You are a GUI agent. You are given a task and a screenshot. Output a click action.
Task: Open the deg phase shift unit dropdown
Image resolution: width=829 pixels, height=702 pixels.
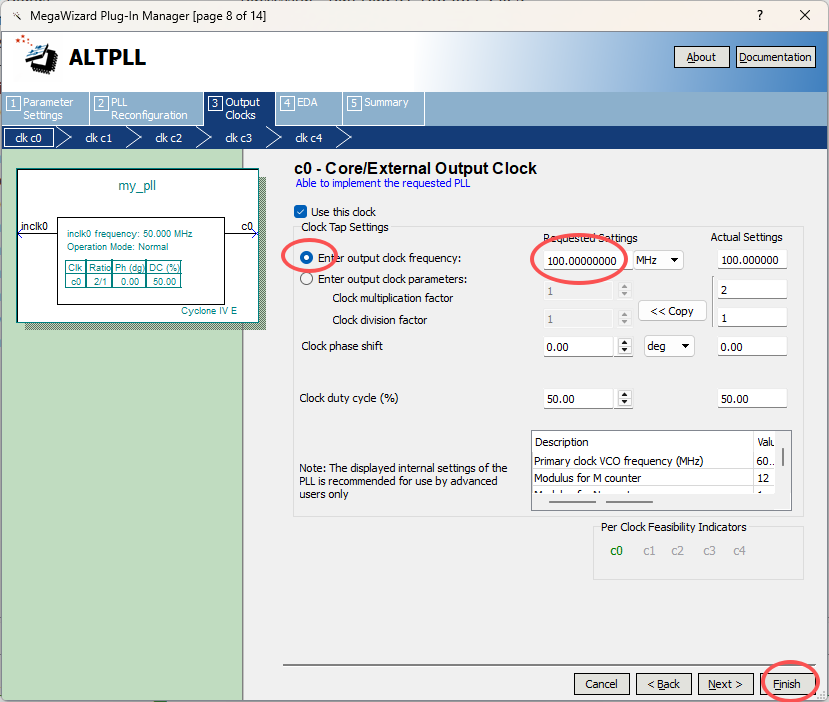pyautogui.click(x=669, y=346)
